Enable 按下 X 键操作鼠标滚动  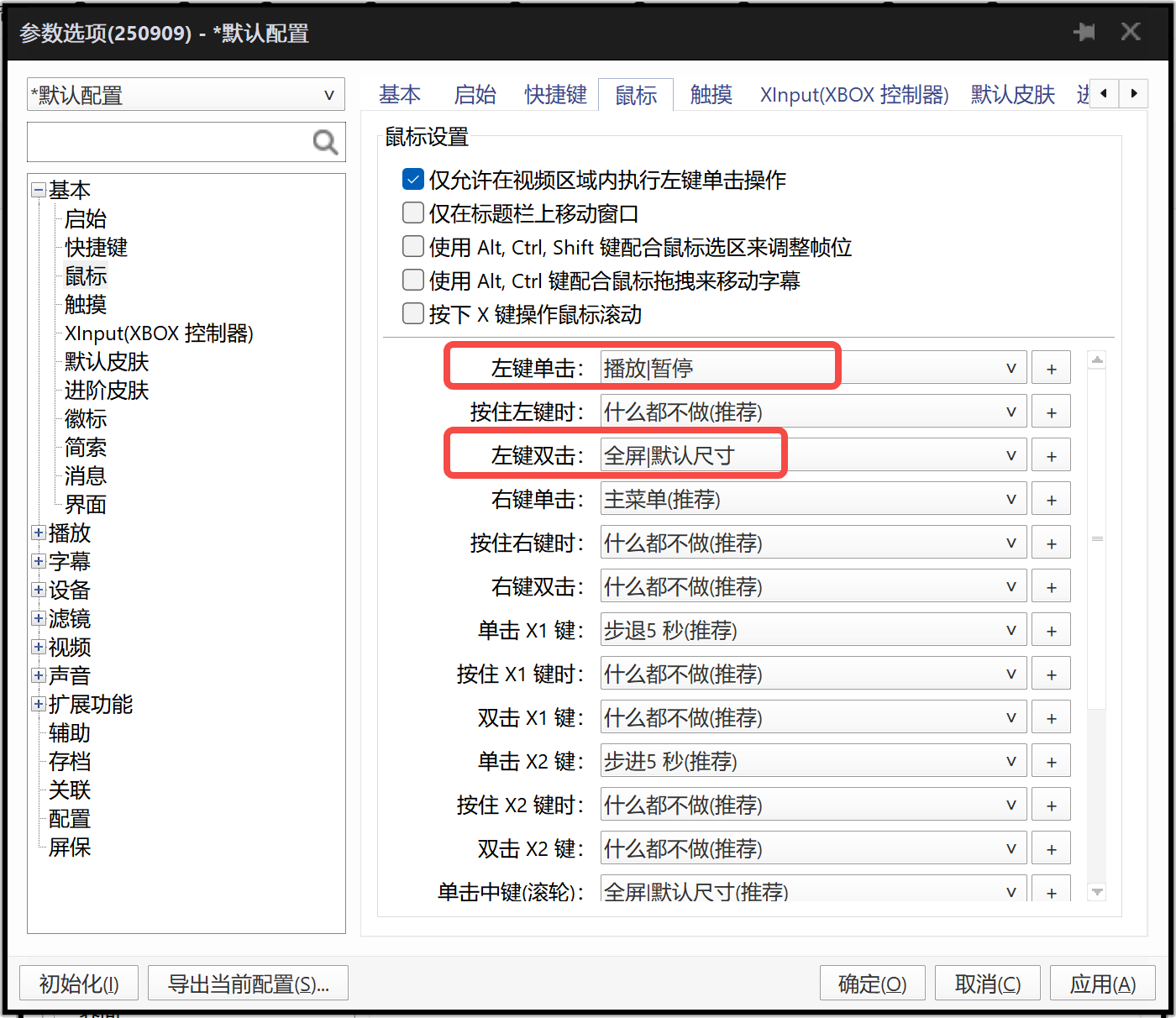(x=412, y=313)
